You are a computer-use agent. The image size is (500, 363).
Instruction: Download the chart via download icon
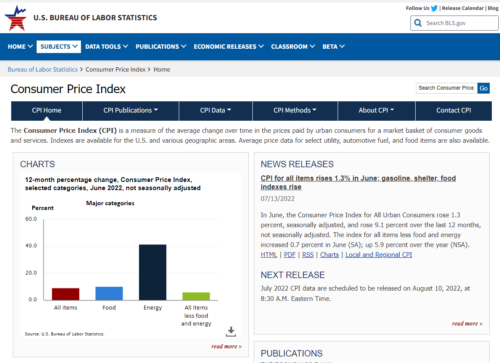(x=231, y=331)
